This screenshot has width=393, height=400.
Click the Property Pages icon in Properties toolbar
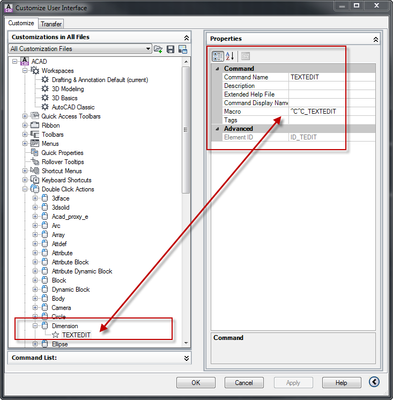pyautogui.click(x=245, y=56)
